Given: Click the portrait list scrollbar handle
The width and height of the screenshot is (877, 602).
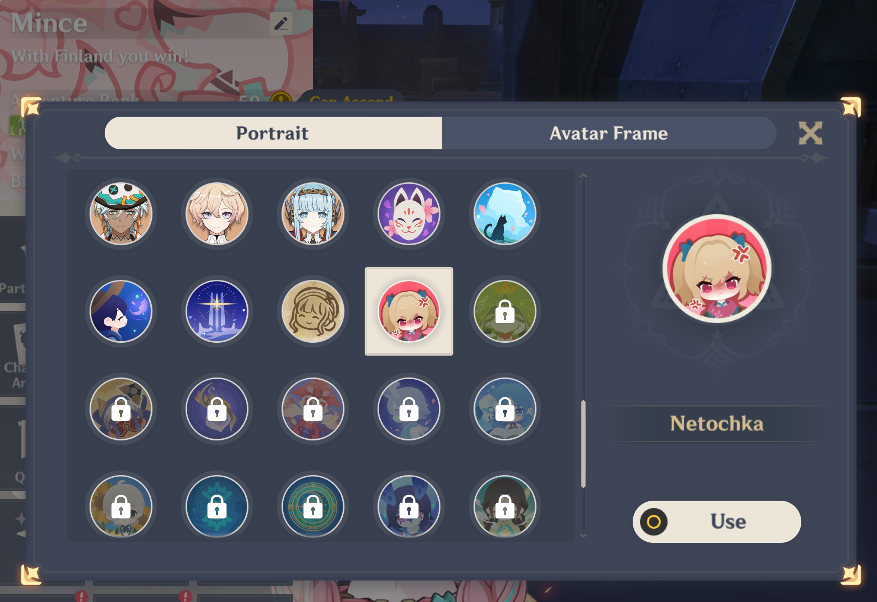Looking at the screenshot, I should point(583,444).
